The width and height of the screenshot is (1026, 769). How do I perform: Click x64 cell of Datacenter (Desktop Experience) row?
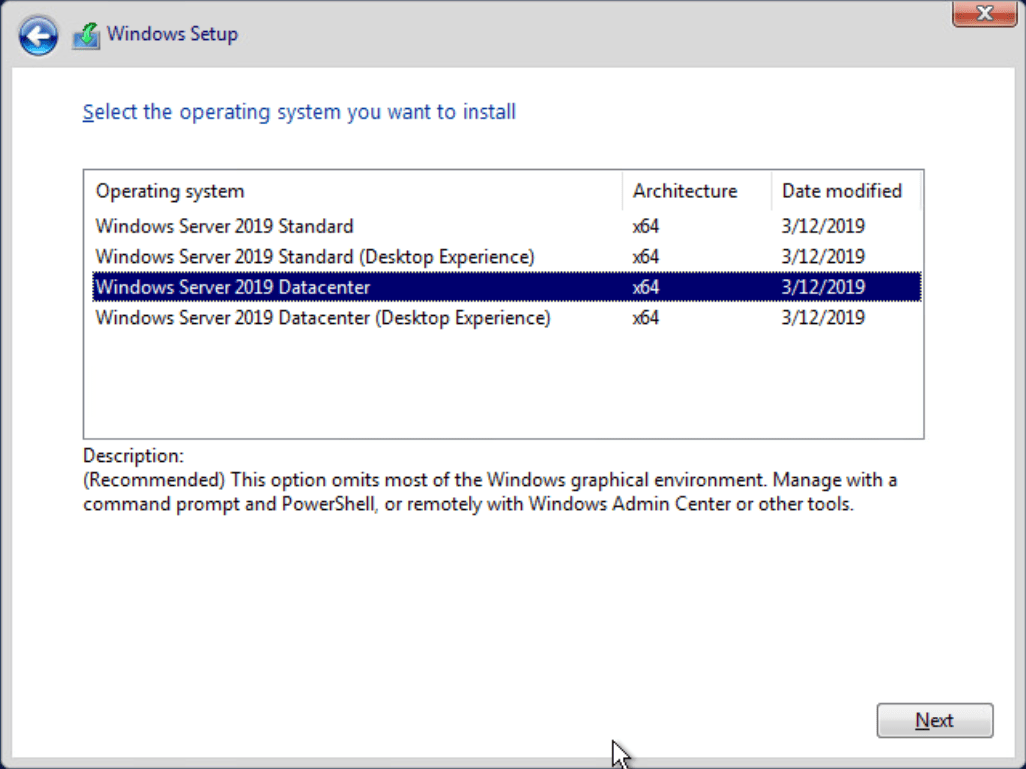[x=646, y=318]
